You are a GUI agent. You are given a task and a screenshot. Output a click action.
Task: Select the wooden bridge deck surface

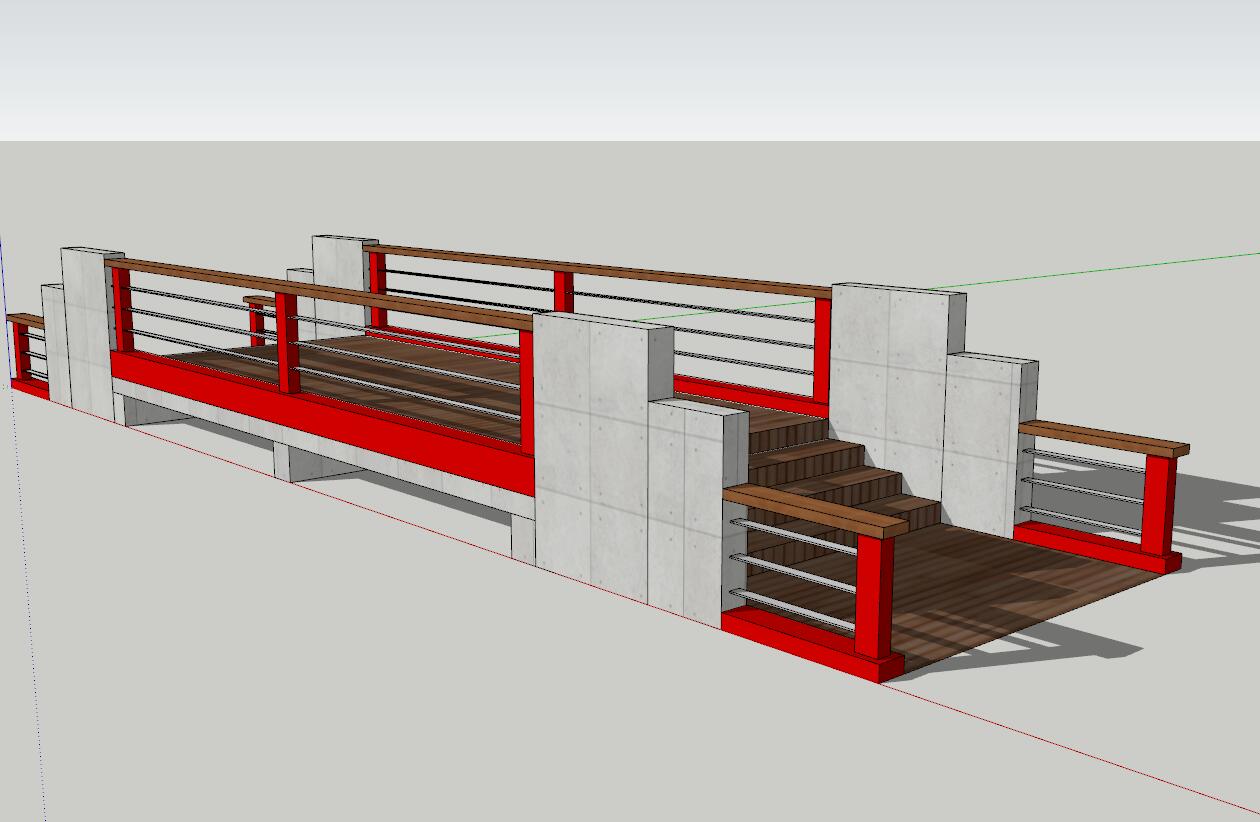click(400, 370)
